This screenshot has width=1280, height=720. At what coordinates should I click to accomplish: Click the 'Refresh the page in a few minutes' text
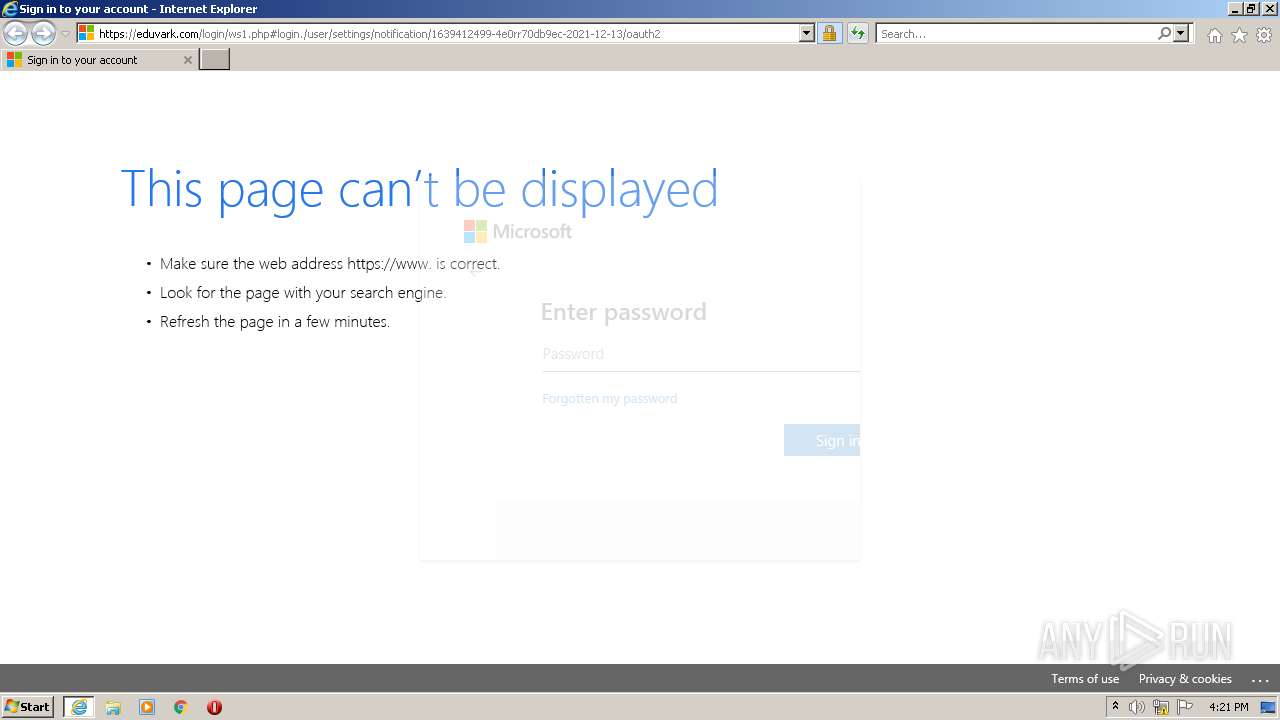(x=275, y=322)
